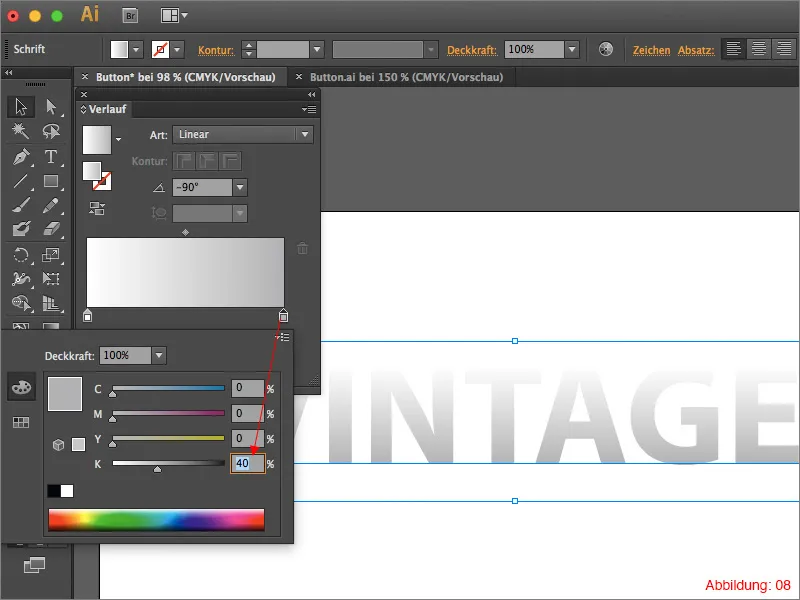Switch to Button.ai bei 150 % tab
800x600 pixels.
click(x=407, y=77)
